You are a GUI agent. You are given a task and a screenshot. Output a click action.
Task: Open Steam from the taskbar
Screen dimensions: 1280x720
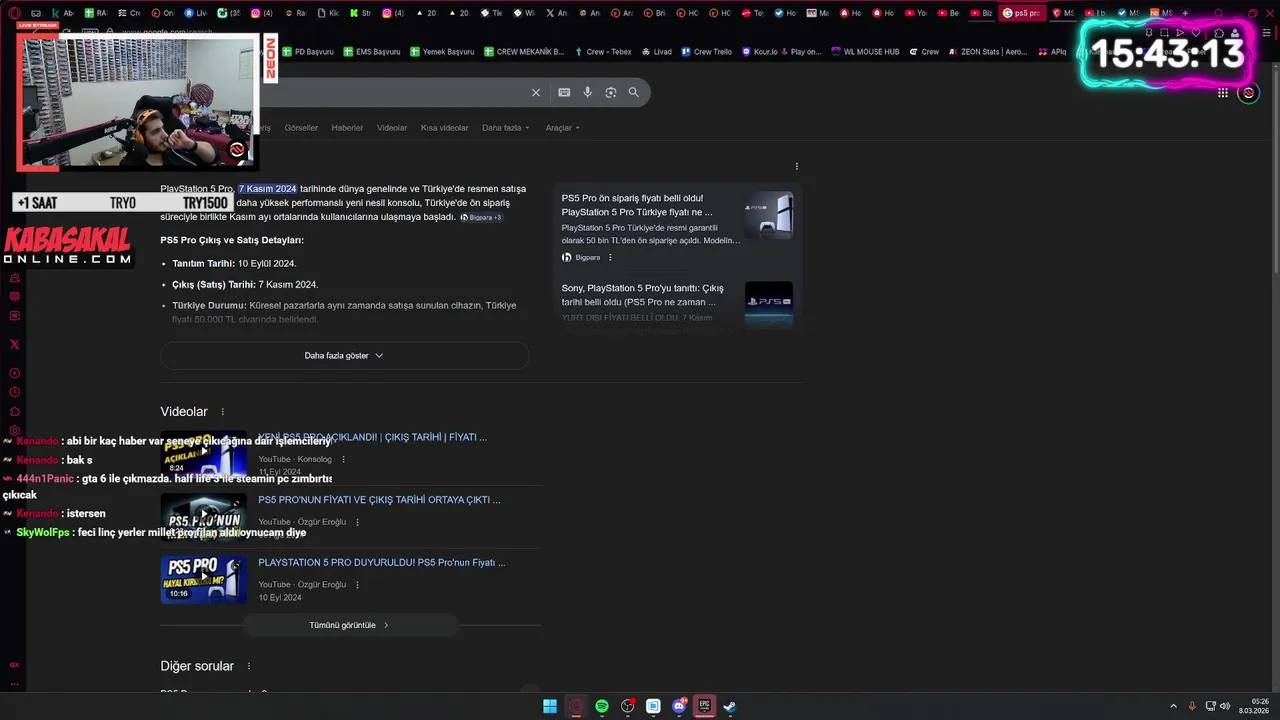[731, 706]
